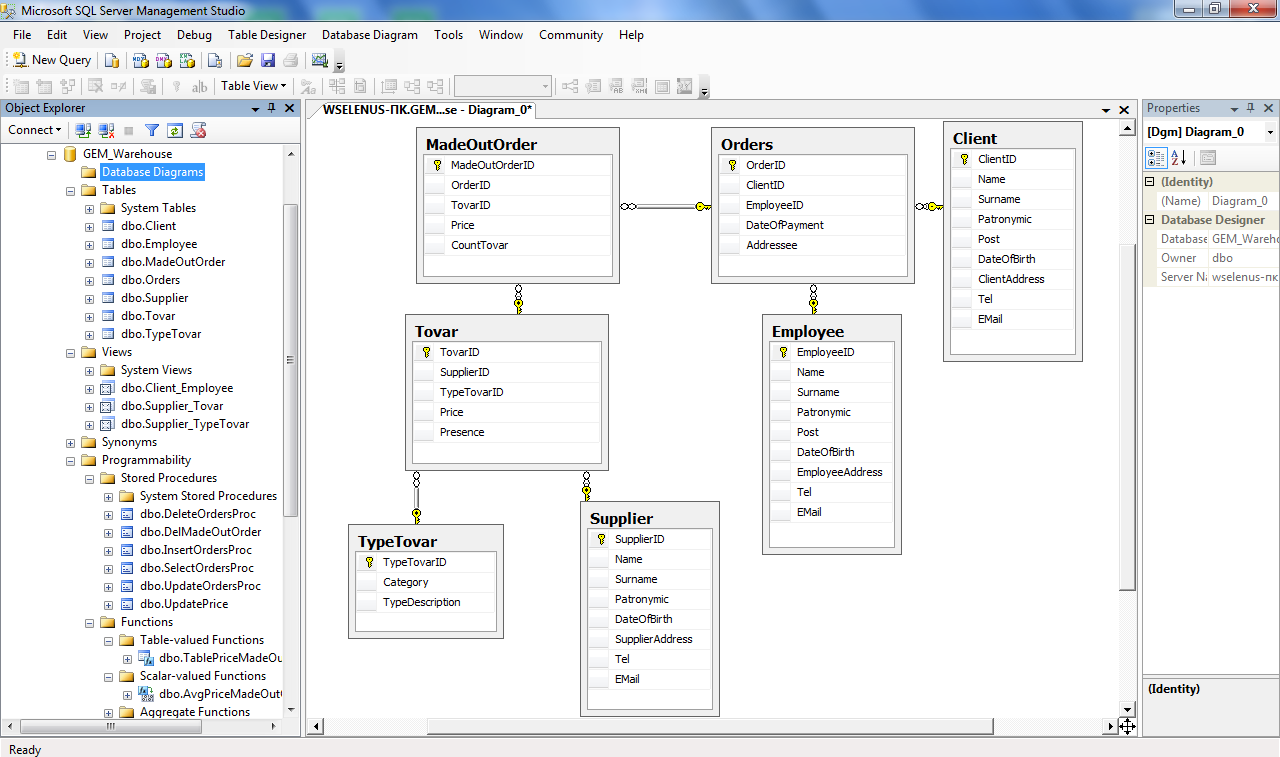
Task: Collapse the Stored Procedures tree node
Action: click(x=89, y=478)
